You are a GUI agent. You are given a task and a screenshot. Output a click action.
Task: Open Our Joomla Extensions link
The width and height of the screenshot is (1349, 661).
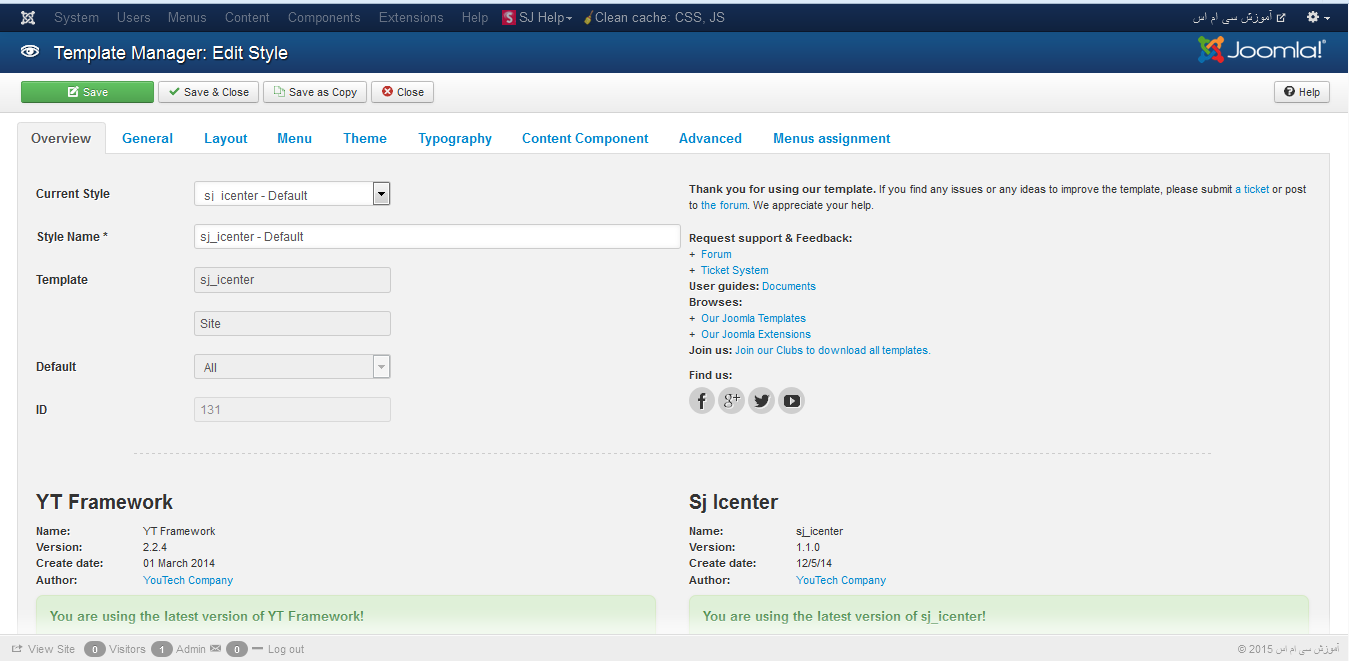pyautogui.click(x=756, y=334)
